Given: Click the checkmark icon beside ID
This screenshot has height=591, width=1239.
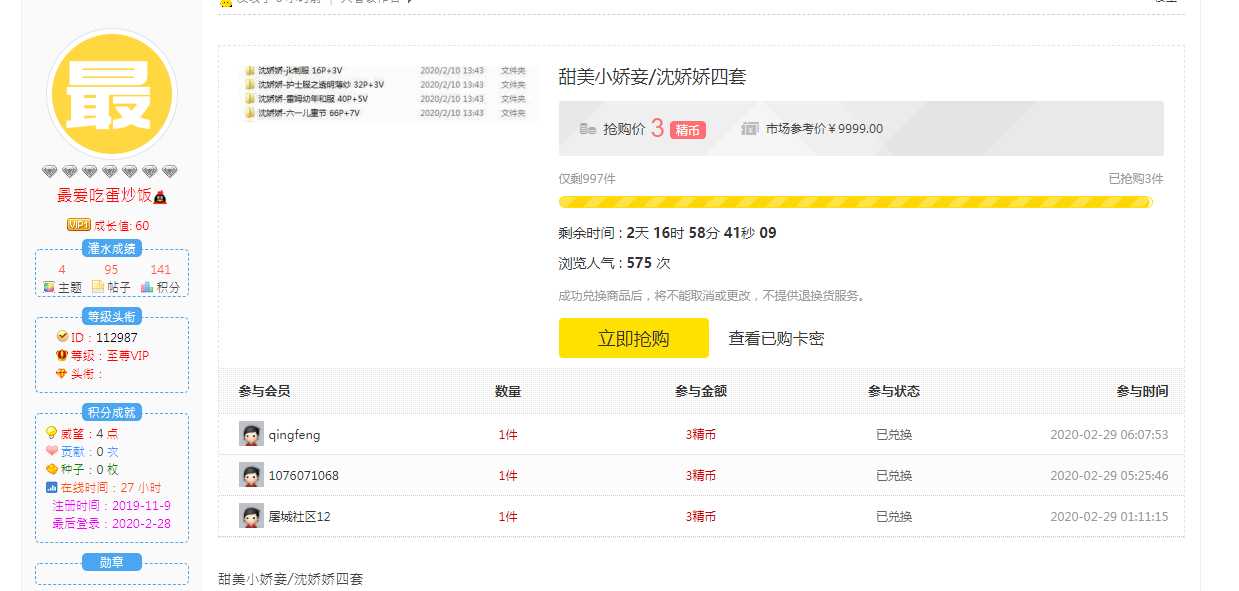Looking at the screenshot, I should (x=62, y=337).
